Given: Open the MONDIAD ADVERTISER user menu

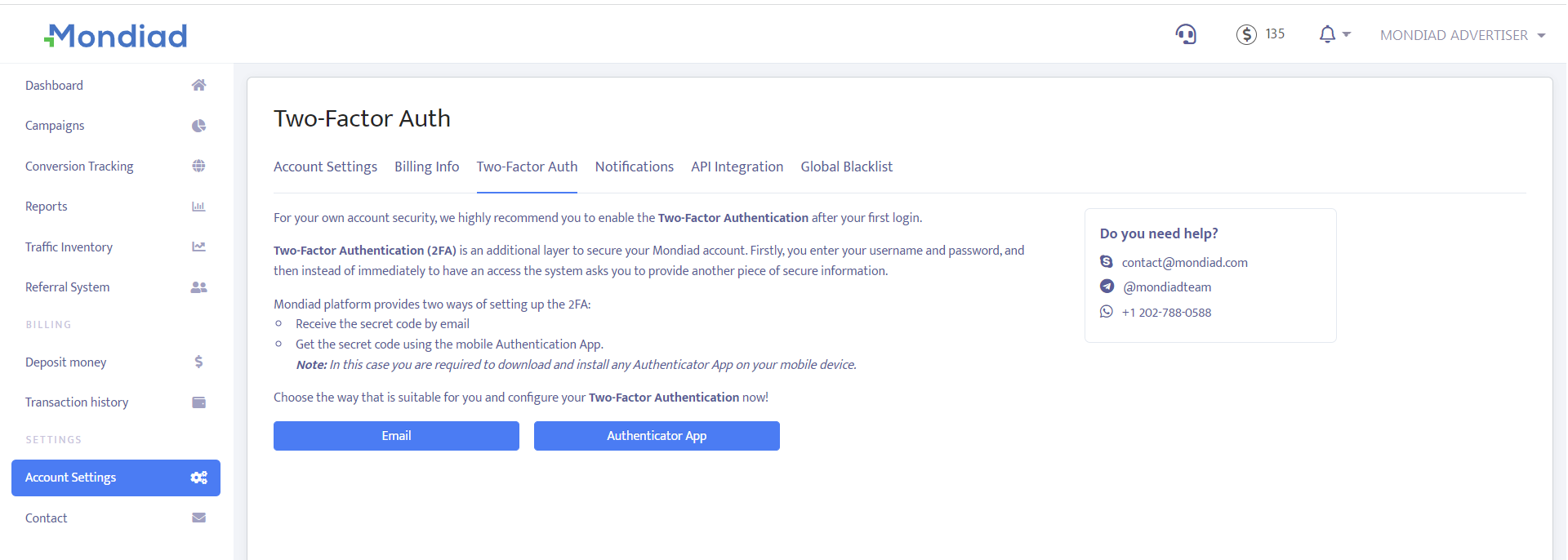Looking at the screenshot, I should click(1463, 35).
